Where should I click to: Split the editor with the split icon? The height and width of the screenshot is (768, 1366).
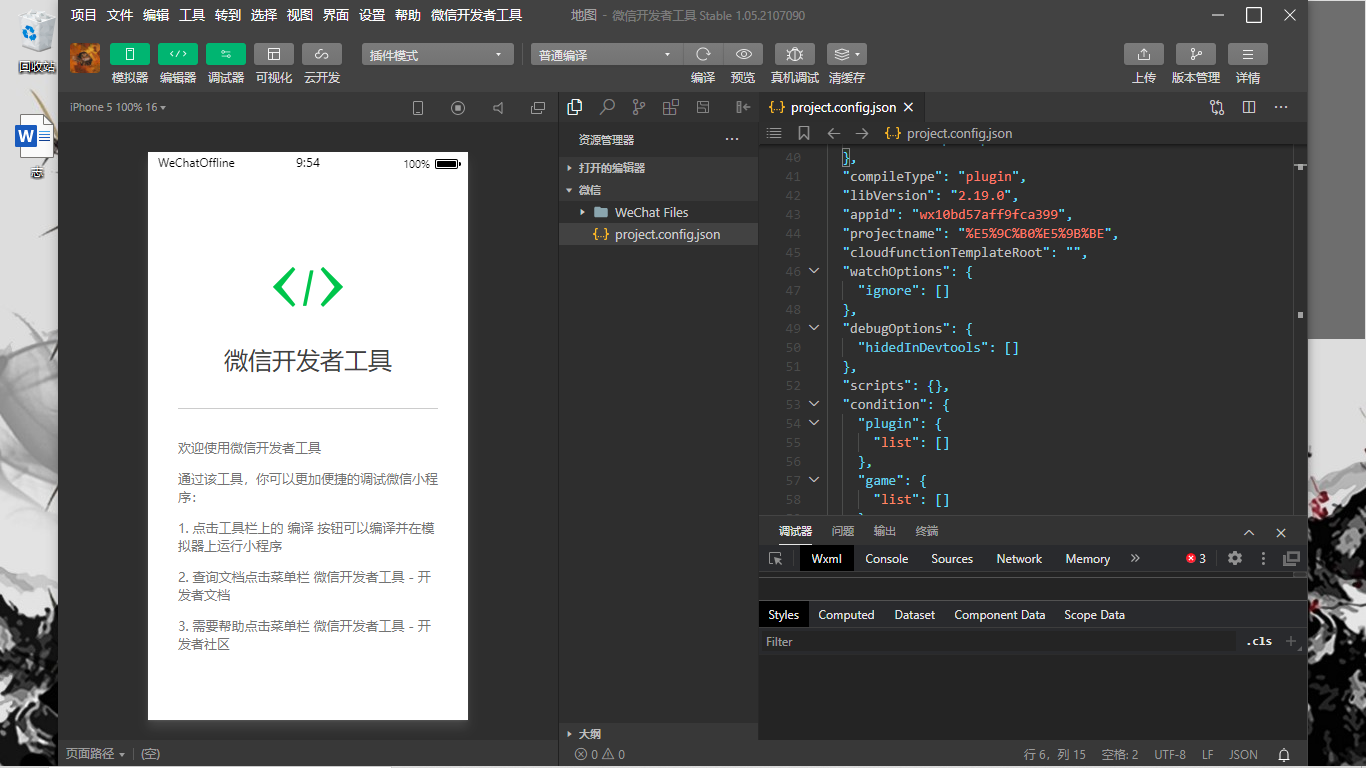point(1249,107)
